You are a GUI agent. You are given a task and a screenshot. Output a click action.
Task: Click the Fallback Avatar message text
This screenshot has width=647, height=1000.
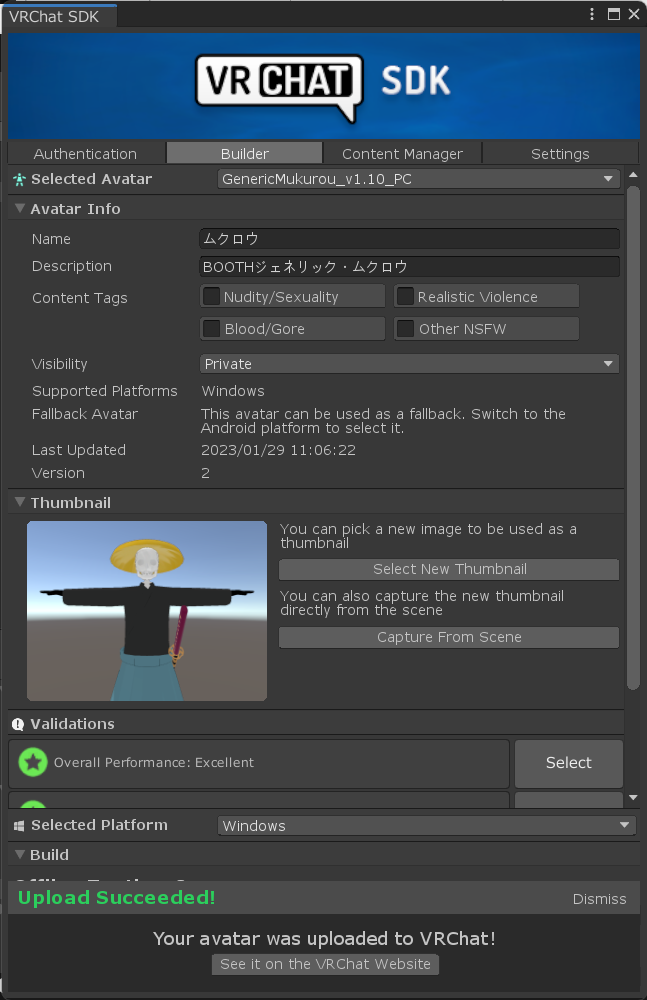[383, 421]
